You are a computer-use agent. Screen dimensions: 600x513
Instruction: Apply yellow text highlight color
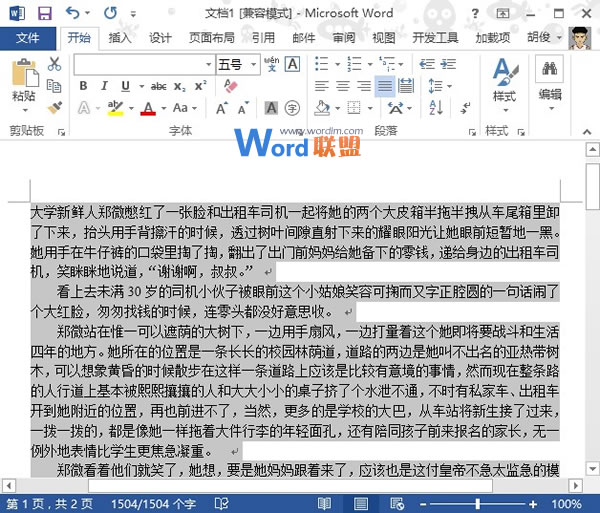click(x=115, y=108)
